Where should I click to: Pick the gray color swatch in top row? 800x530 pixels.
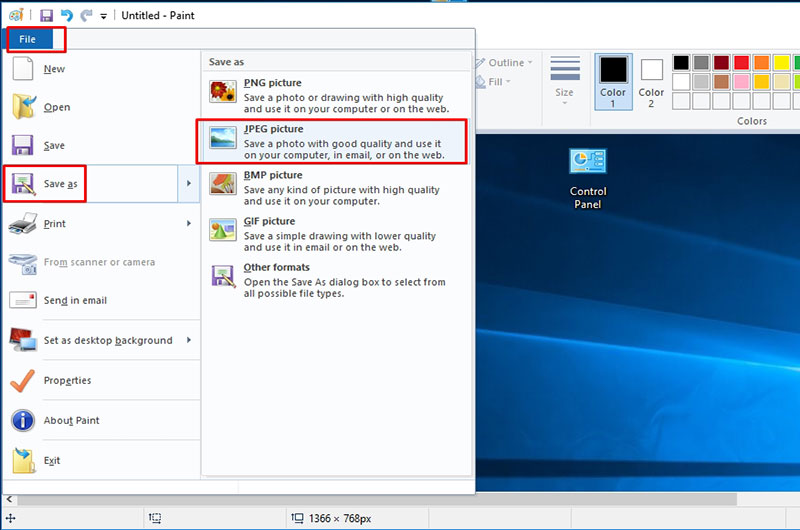pyautogui.click(x=701, y=63)
